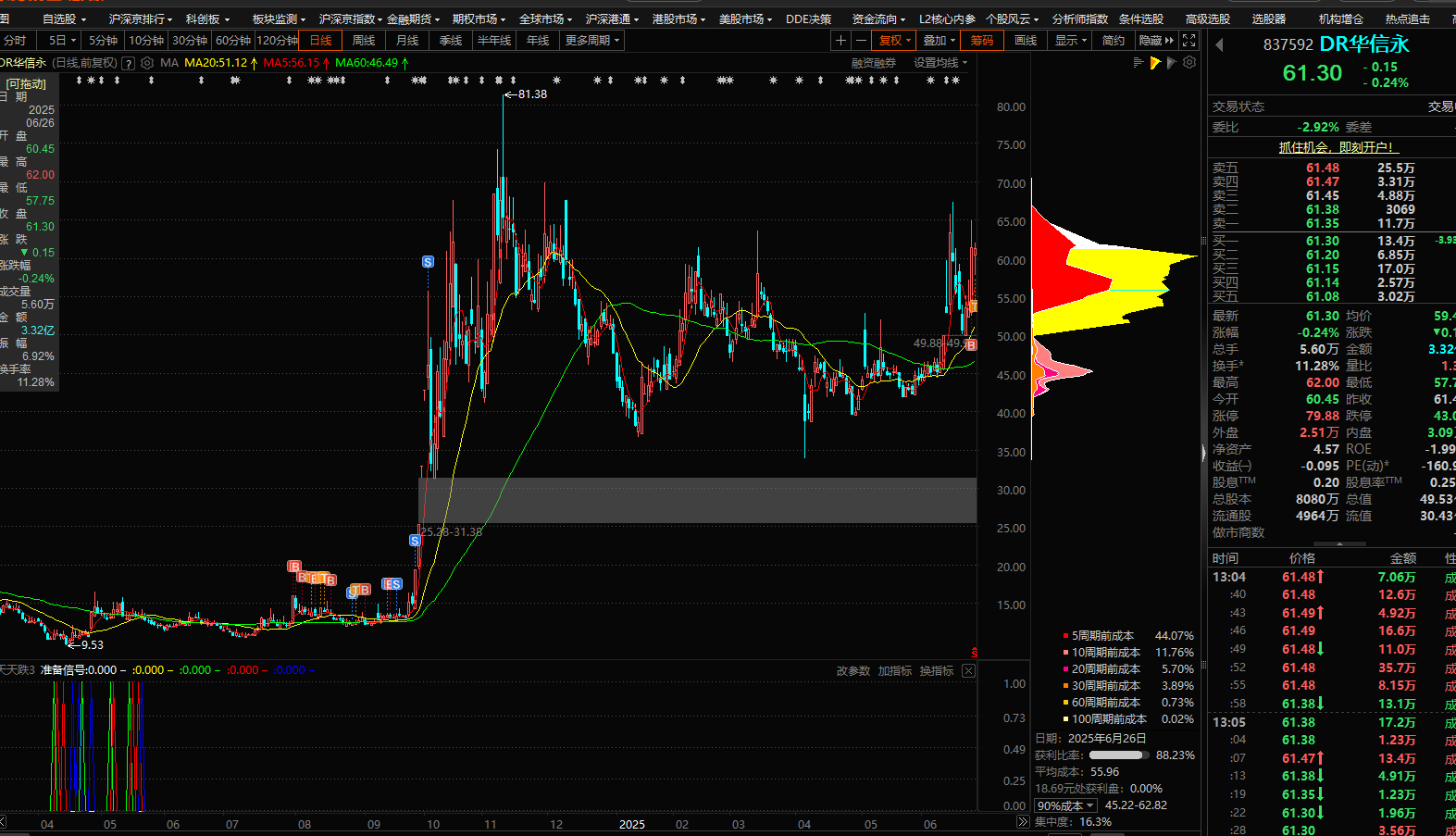Open the question-mark help icon beside 前复权
Image resolution: width=1456 pixels, height=836 pixels.
click(129, 63)
